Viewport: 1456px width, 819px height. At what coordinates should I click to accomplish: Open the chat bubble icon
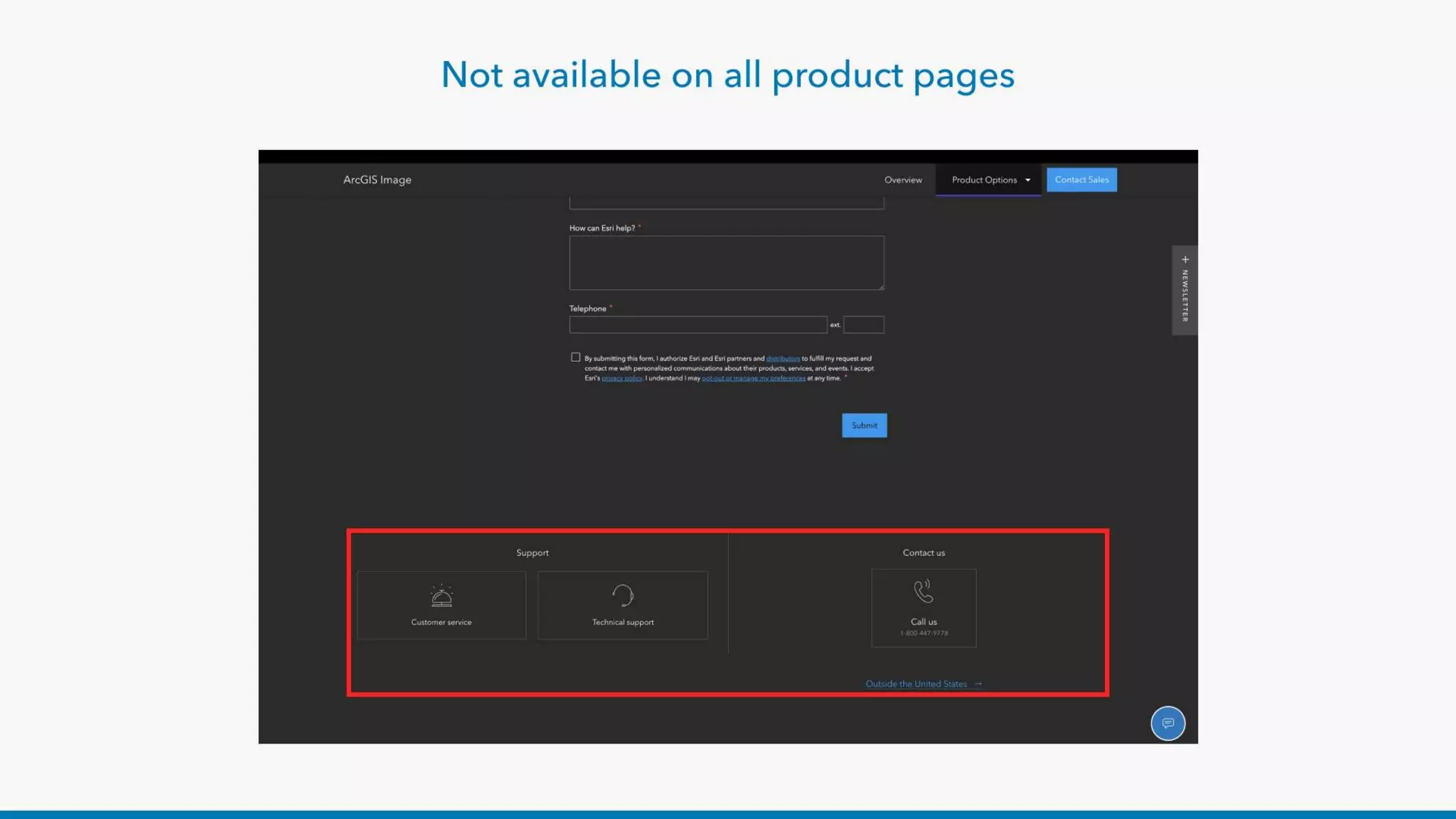pyautogui.click(x=1167, y=723)
